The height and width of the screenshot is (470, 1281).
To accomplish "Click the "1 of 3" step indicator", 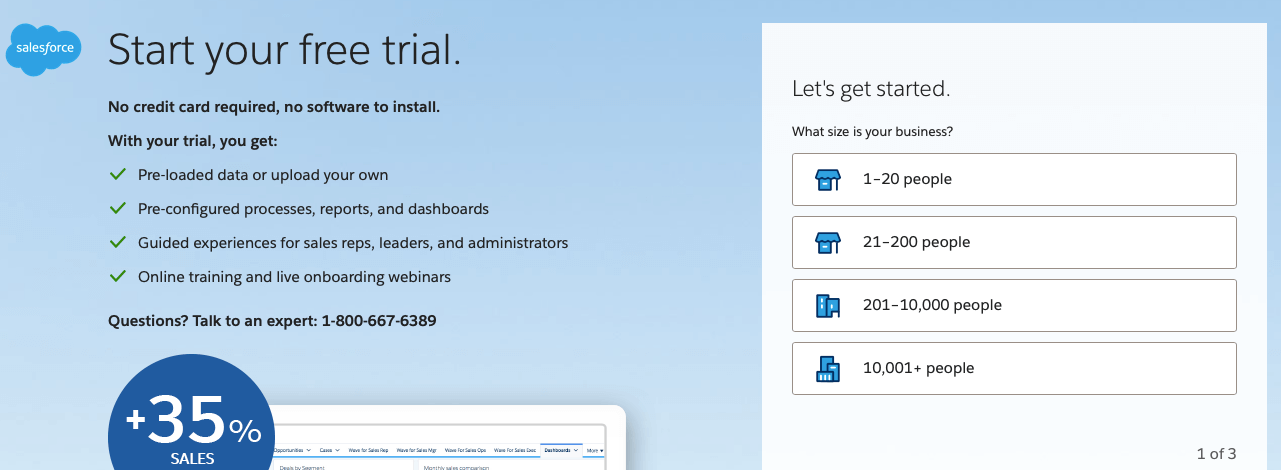I will tap(1216, 454).
